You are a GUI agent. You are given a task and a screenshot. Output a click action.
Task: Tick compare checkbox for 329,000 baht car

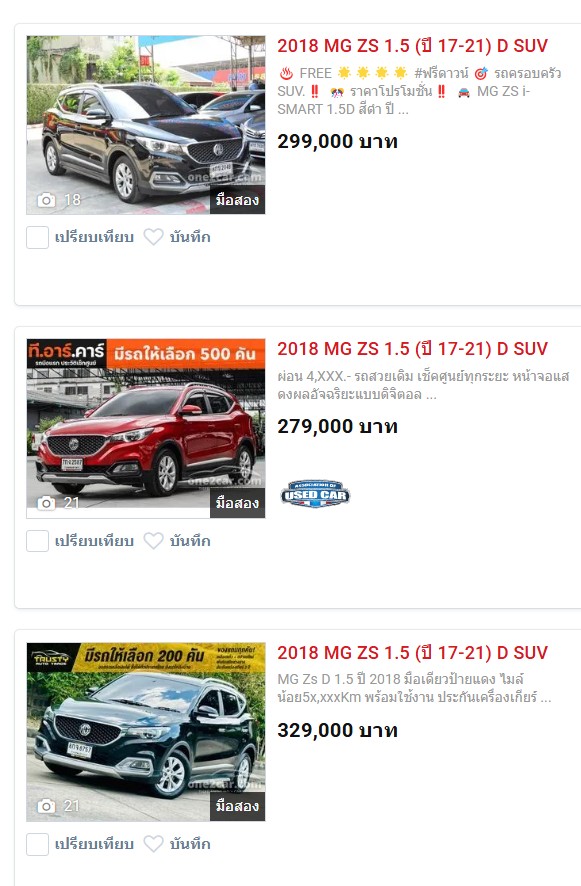pyautogui.click(x=37, y=844)
